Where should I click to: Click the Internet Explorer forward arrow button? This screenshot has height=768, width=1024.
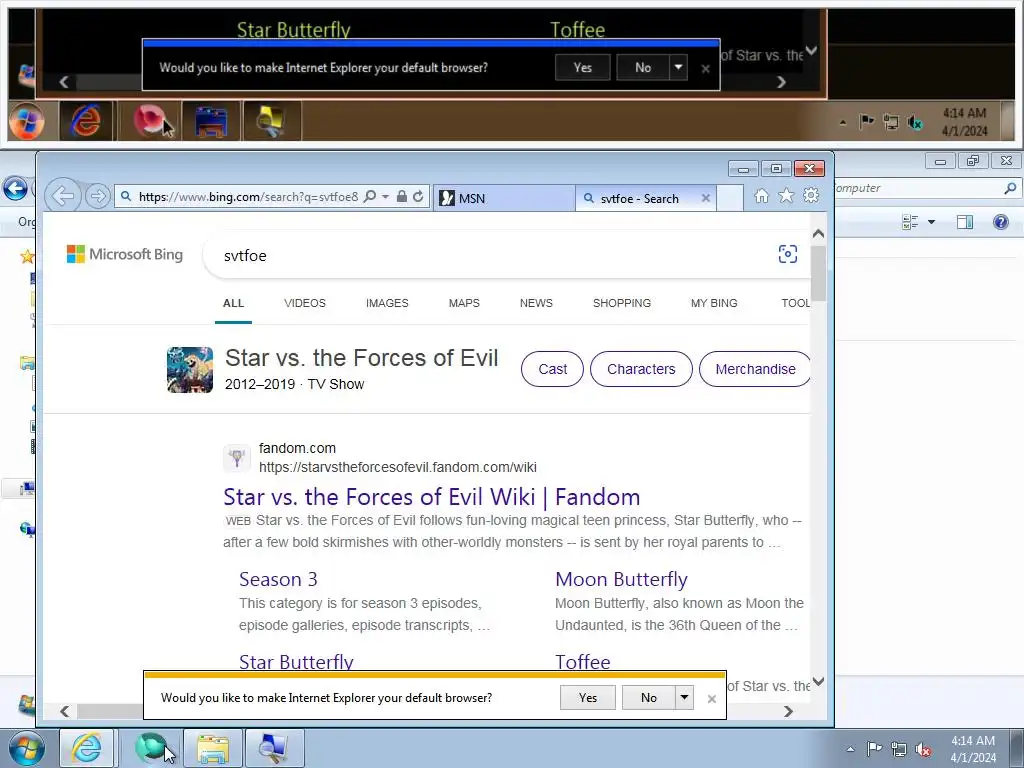[98, 196]
